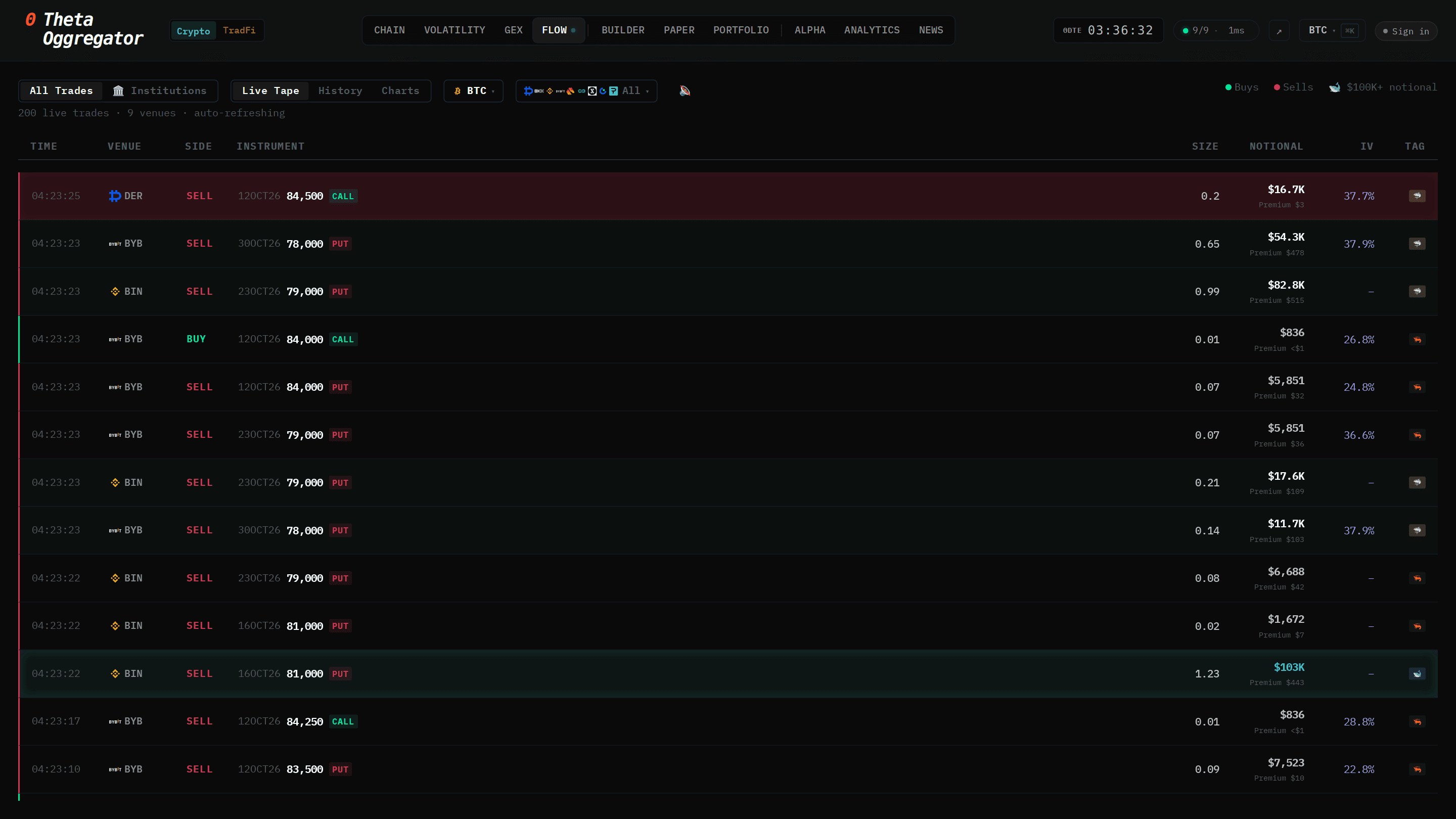Toggle the Sells legend indicator
The image size is (1456, 819).
pyautogui.click(x=1293, y=87)
